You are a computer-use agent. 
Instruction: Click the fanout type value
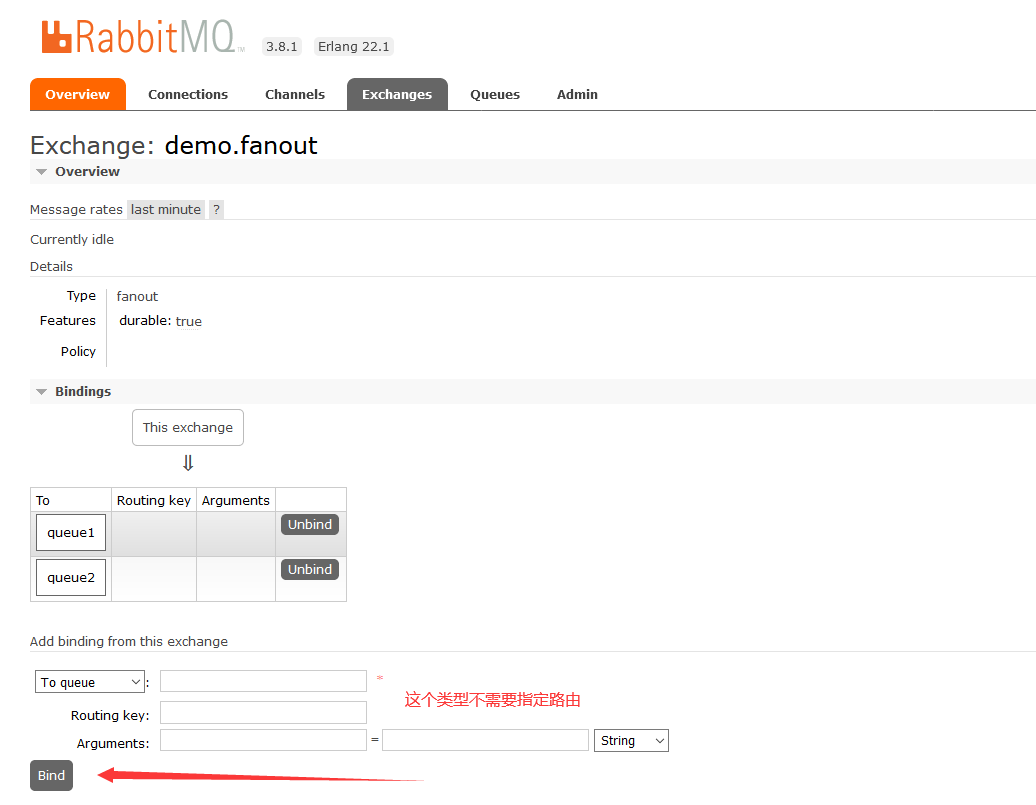pyautogui.click(x=137, y=296)
